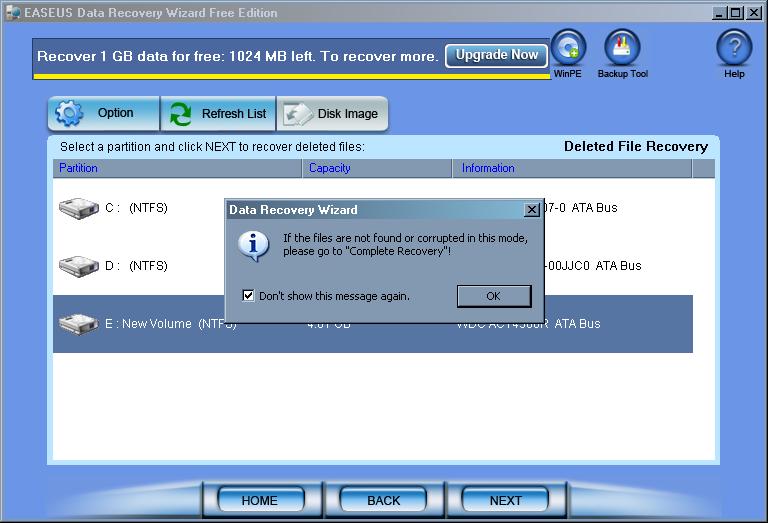Sort by the Partition column header

click(x=177, y=168)
